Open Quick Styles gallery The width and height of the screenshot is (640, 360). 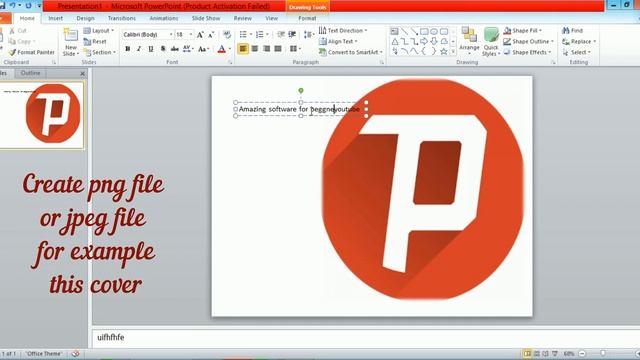(x=491, y=42)
